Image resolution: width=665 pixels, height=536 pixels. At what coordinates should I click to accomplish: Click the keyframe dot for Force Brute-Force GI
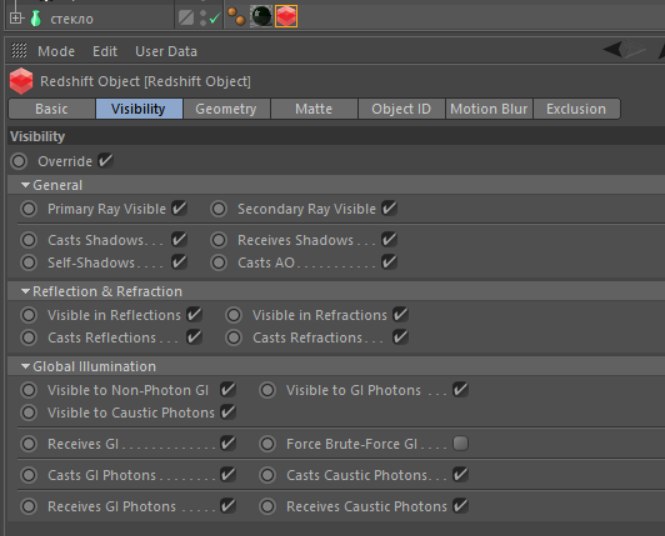[268, 444]
